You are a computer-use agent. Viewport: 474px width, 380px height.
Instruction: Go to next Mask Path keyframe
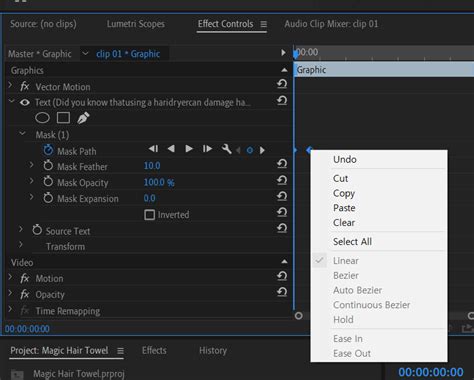pos(262,150)
